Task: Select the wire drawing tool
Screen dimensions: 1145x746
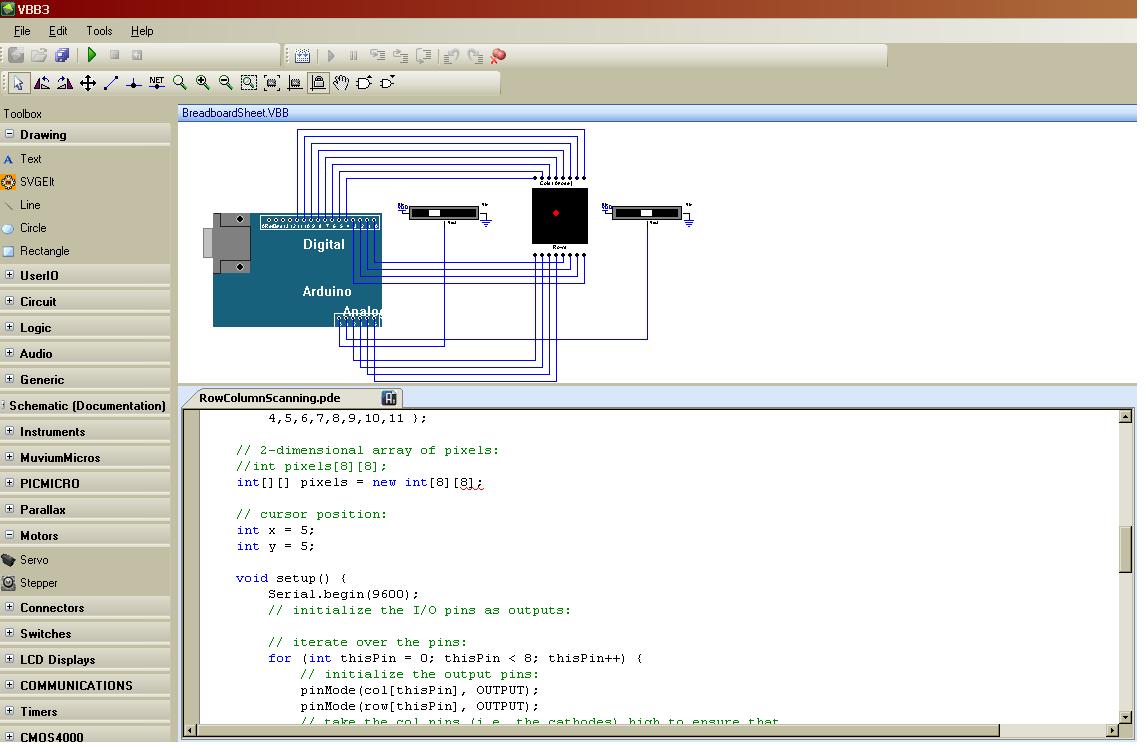Action: point(111,83)
